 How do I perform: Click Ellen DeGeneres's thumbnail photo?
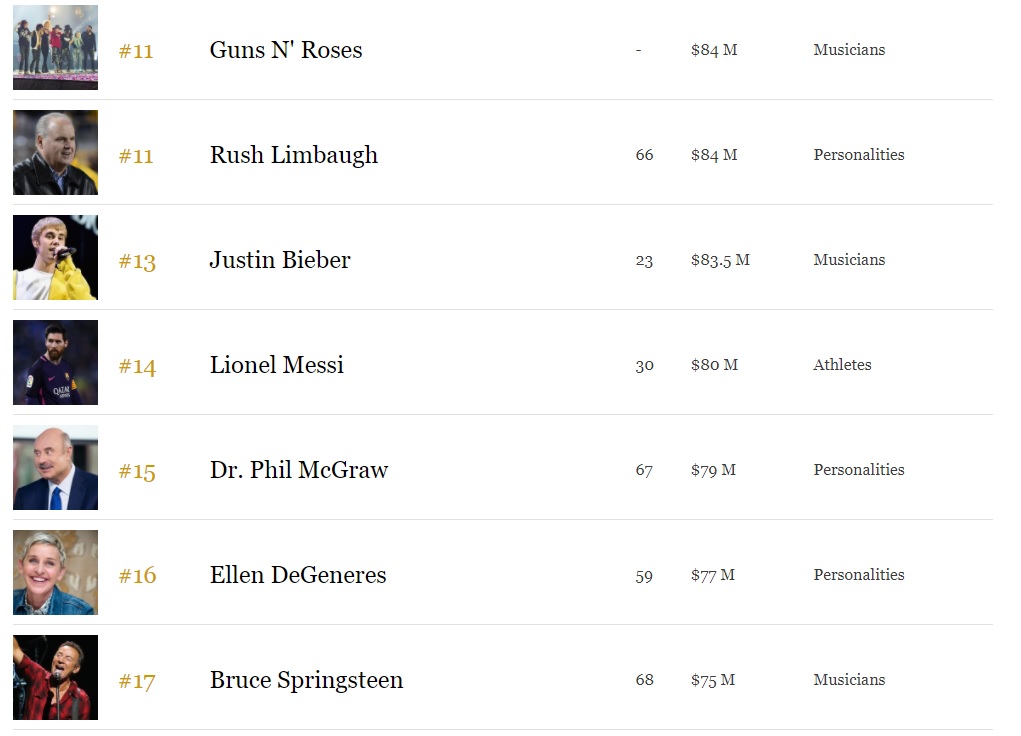point(55,573)
